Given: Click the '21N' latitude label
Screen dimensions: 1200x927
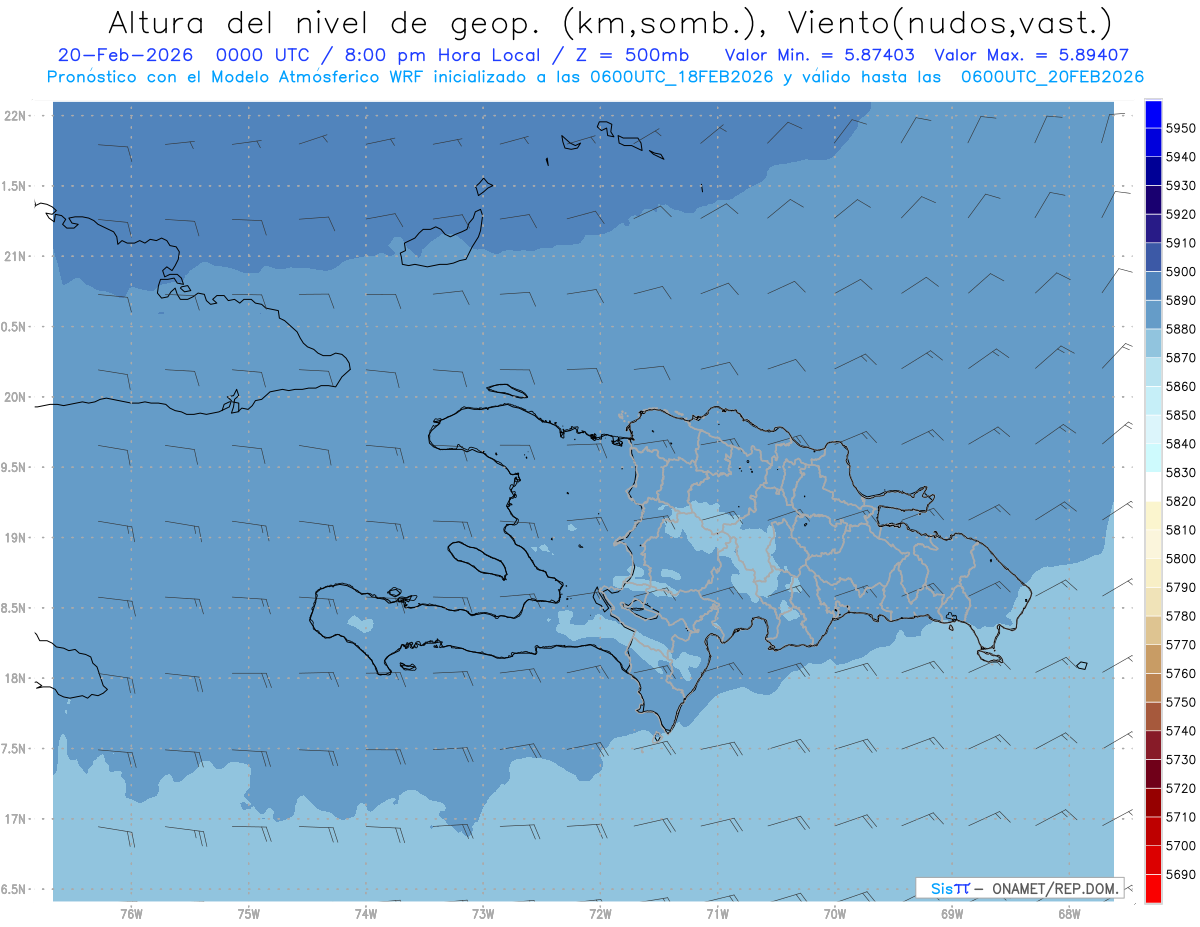Looking at the screenshot, I should (17, 257).
